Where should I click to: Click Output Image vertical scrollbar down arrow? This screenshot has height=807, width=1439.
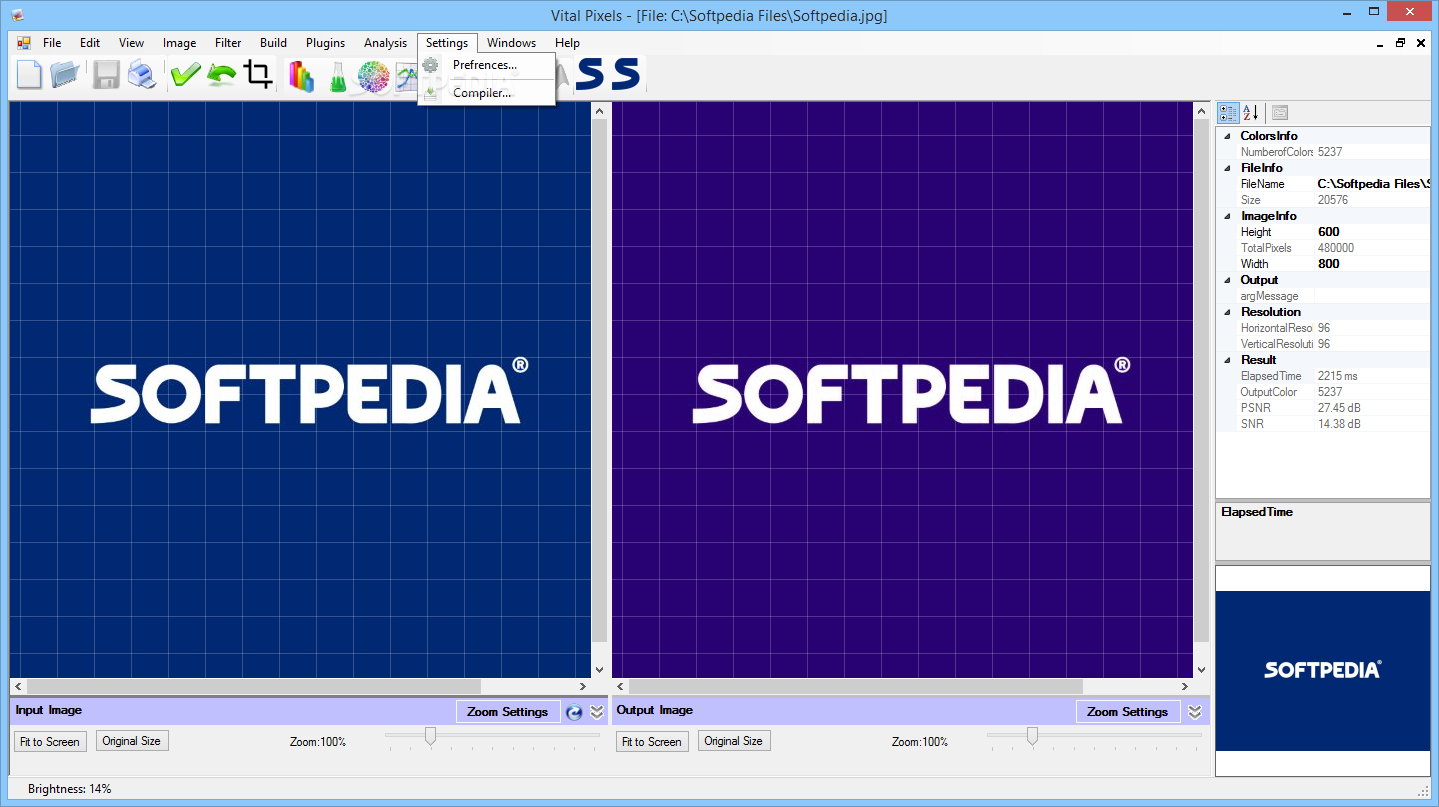pos(1201,670)
